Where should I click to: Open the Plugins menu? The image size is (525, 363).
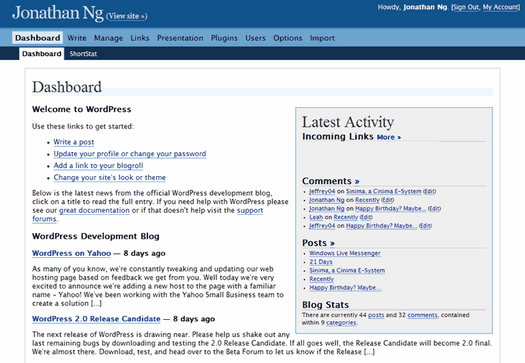pyautogui.click(x=224, y=38)
